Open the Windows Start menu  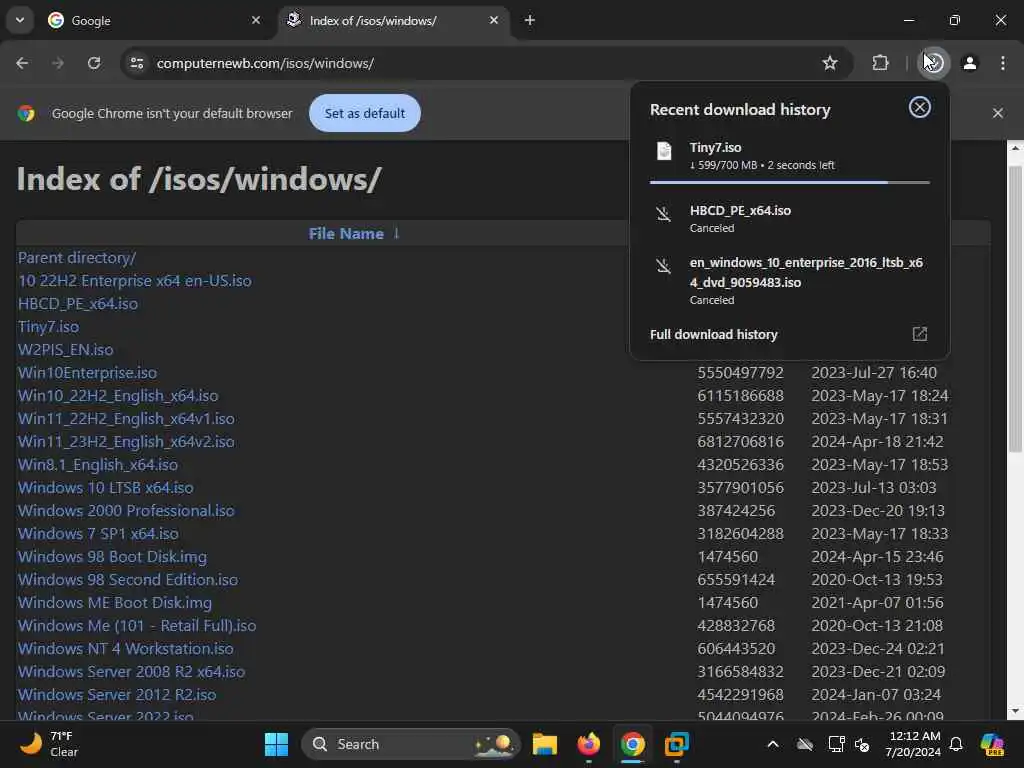276,744
